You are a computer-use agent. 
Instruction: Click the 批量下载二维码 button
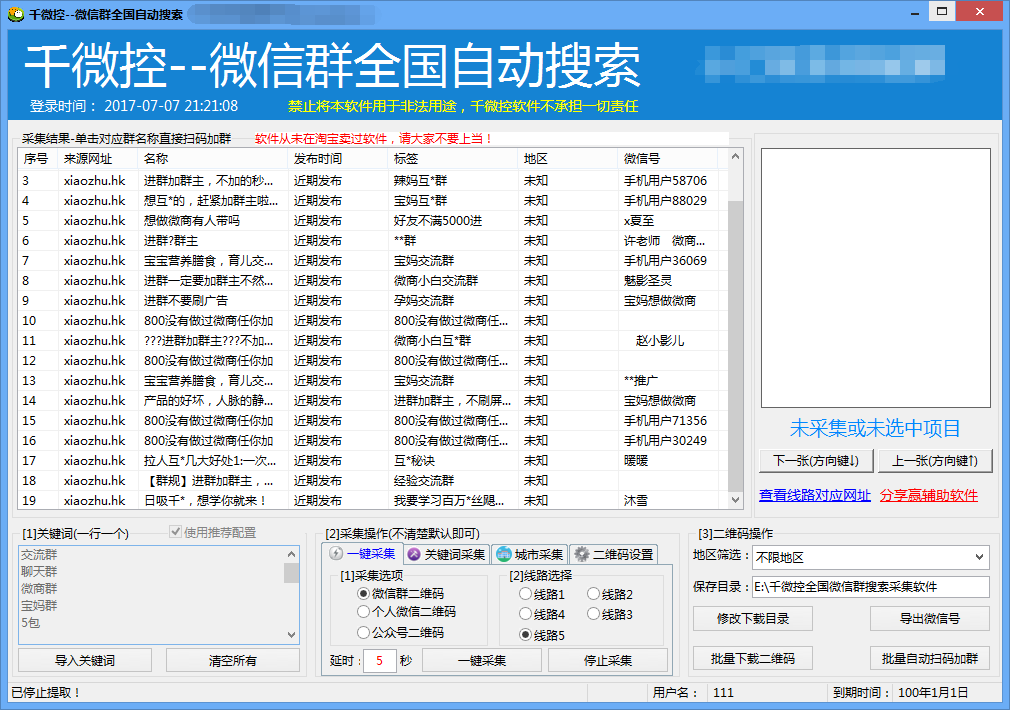(x=752, y=658)
